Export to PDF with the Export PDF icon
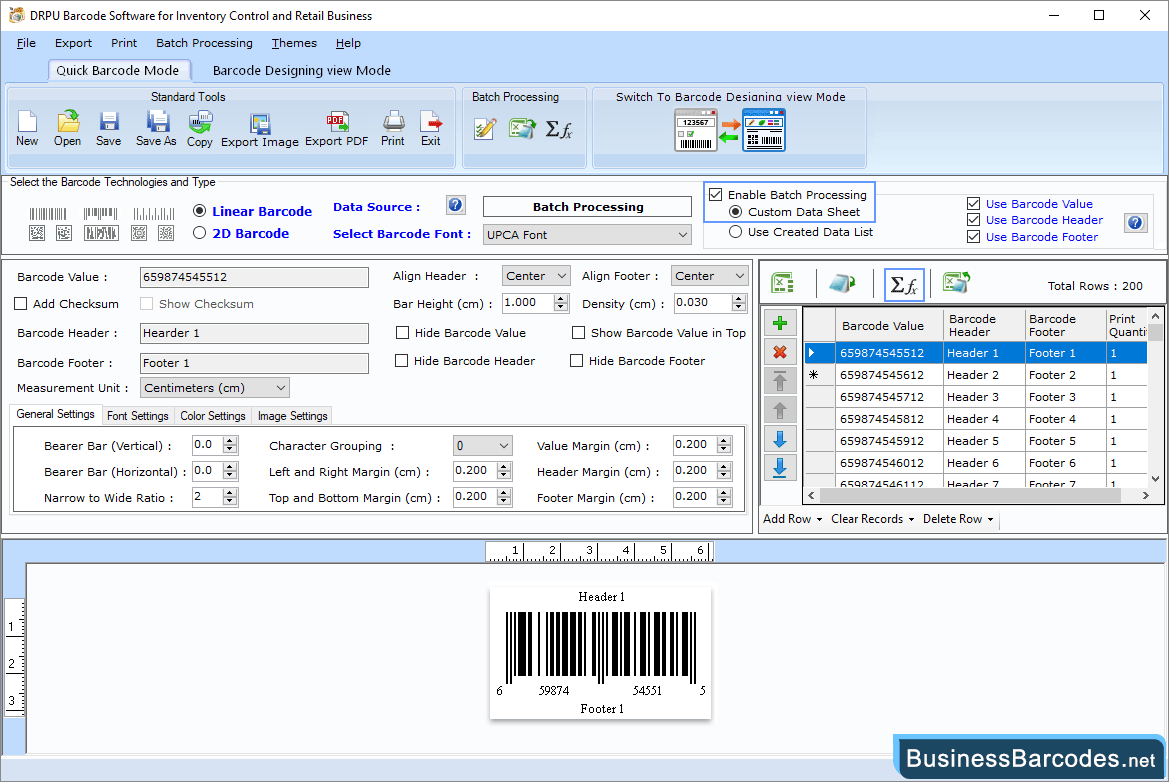The width and height of the screenshot is (1169, 782). pos(336,128)
